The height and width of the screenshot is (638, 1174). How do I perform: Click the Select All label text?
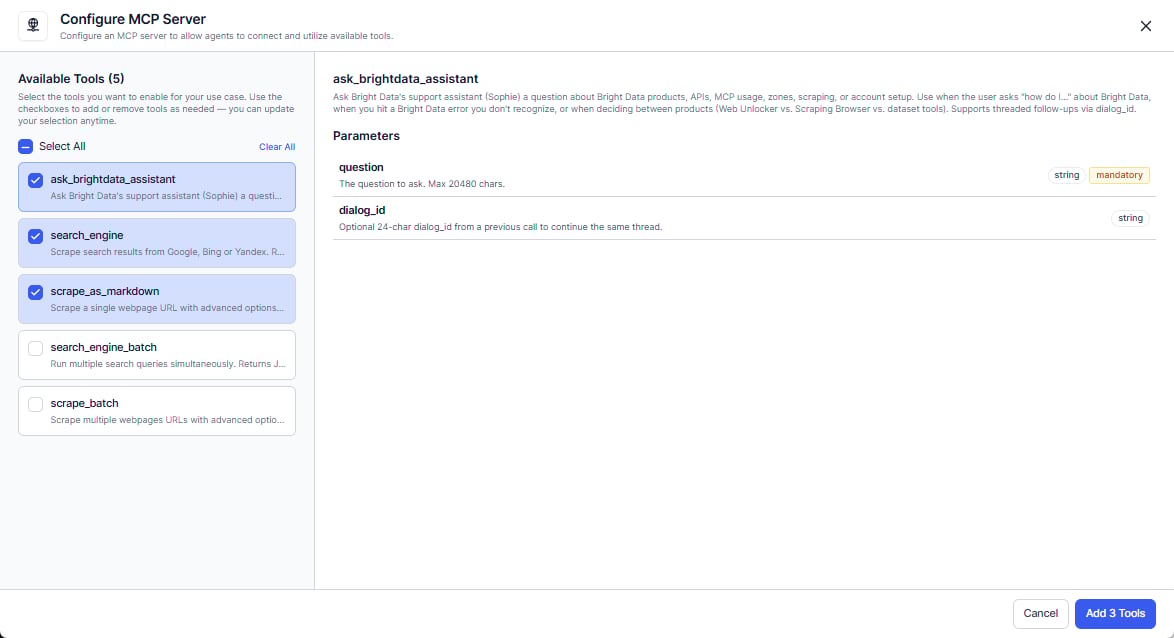pyautogui.click(x=62, y=147)
